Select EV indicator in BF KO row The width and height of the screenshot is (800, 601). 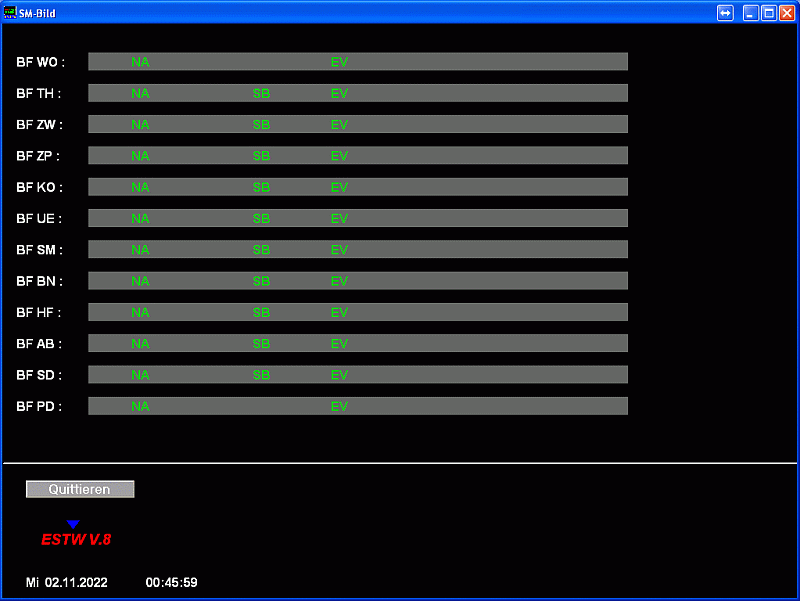(339, 187)
